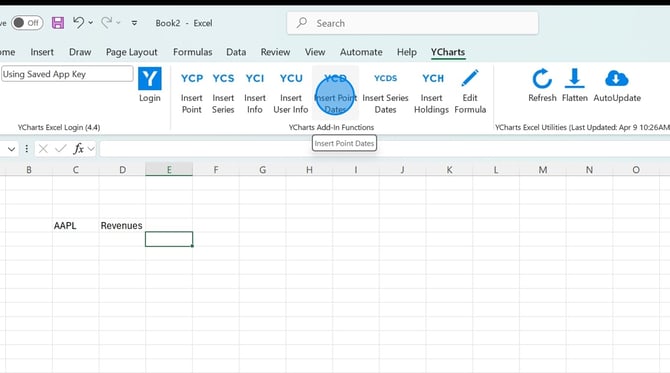Confirm entry with the checkmark icon
Image resolution: width=670 pixels, height=373 pixels.
pyautogui.click(x=61, y=149)
